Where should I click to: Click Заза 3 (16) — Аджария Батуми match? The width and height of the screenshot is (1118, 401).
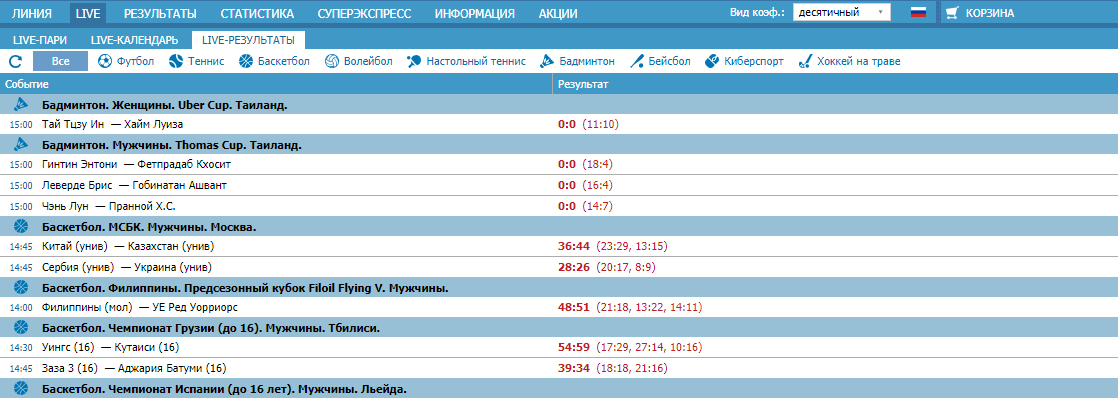(x=134, y=368)
